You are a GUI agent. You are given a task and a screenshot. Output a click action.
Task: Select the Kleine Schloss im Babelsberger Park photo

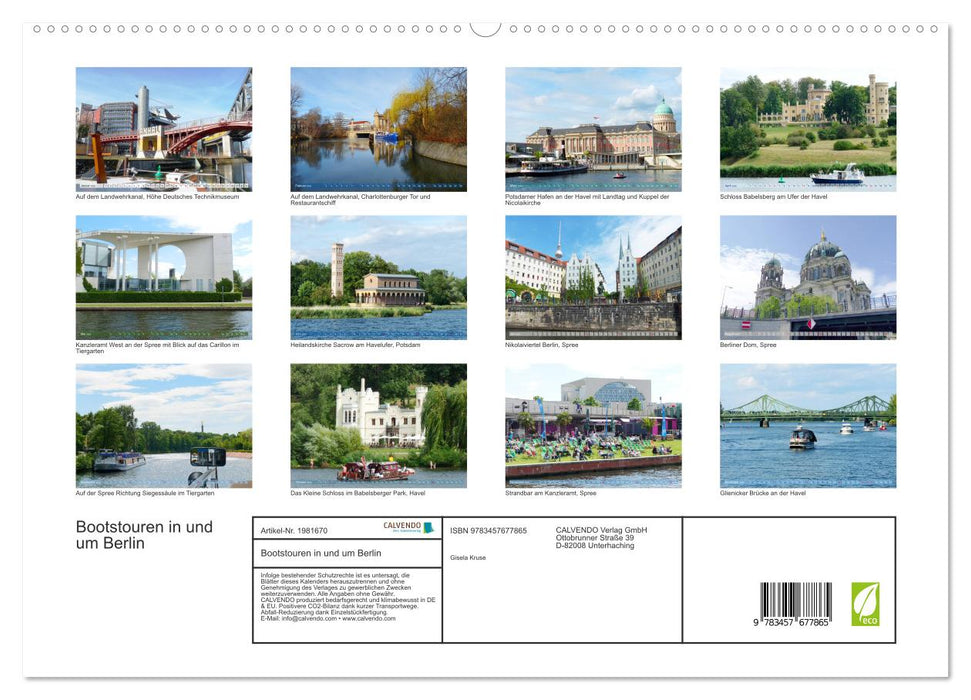(x=378, y=424)
